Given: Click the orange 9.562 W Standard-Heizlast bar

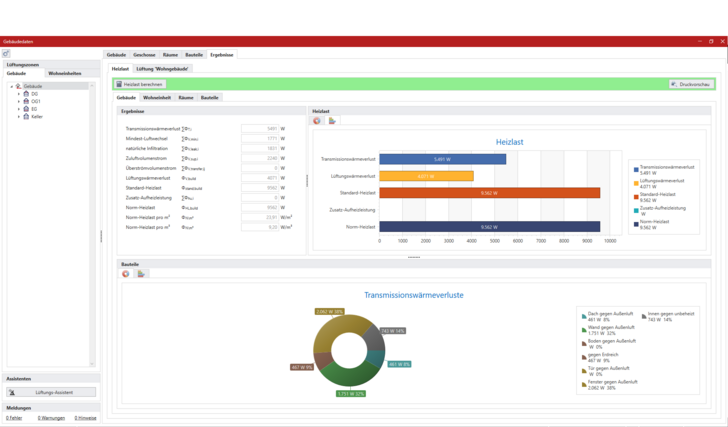Looking at the screenshot, I should (x=489, y=193).
